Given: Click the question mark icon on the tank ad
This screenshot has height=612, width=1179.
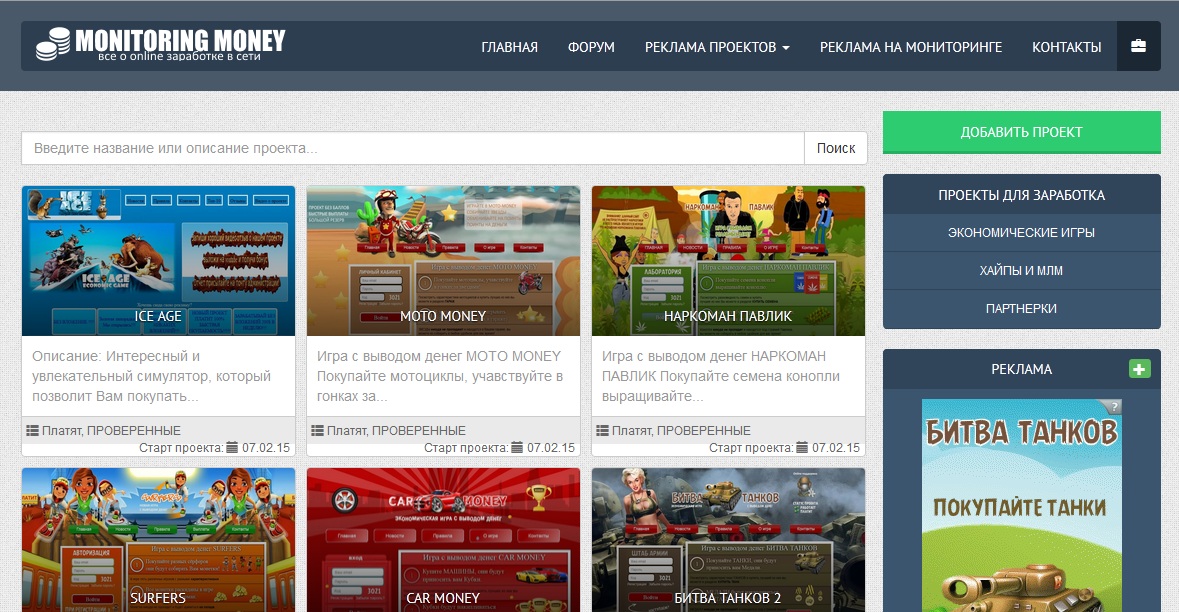Looking at the screenshot, I should click(x=1115, y=406).
